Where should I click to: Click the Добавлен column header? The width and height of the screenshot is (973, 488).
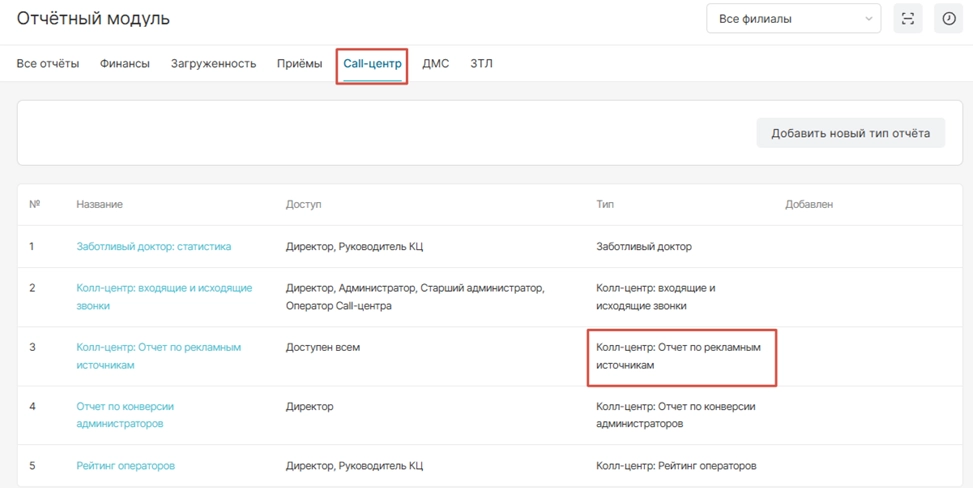point(809,204)
